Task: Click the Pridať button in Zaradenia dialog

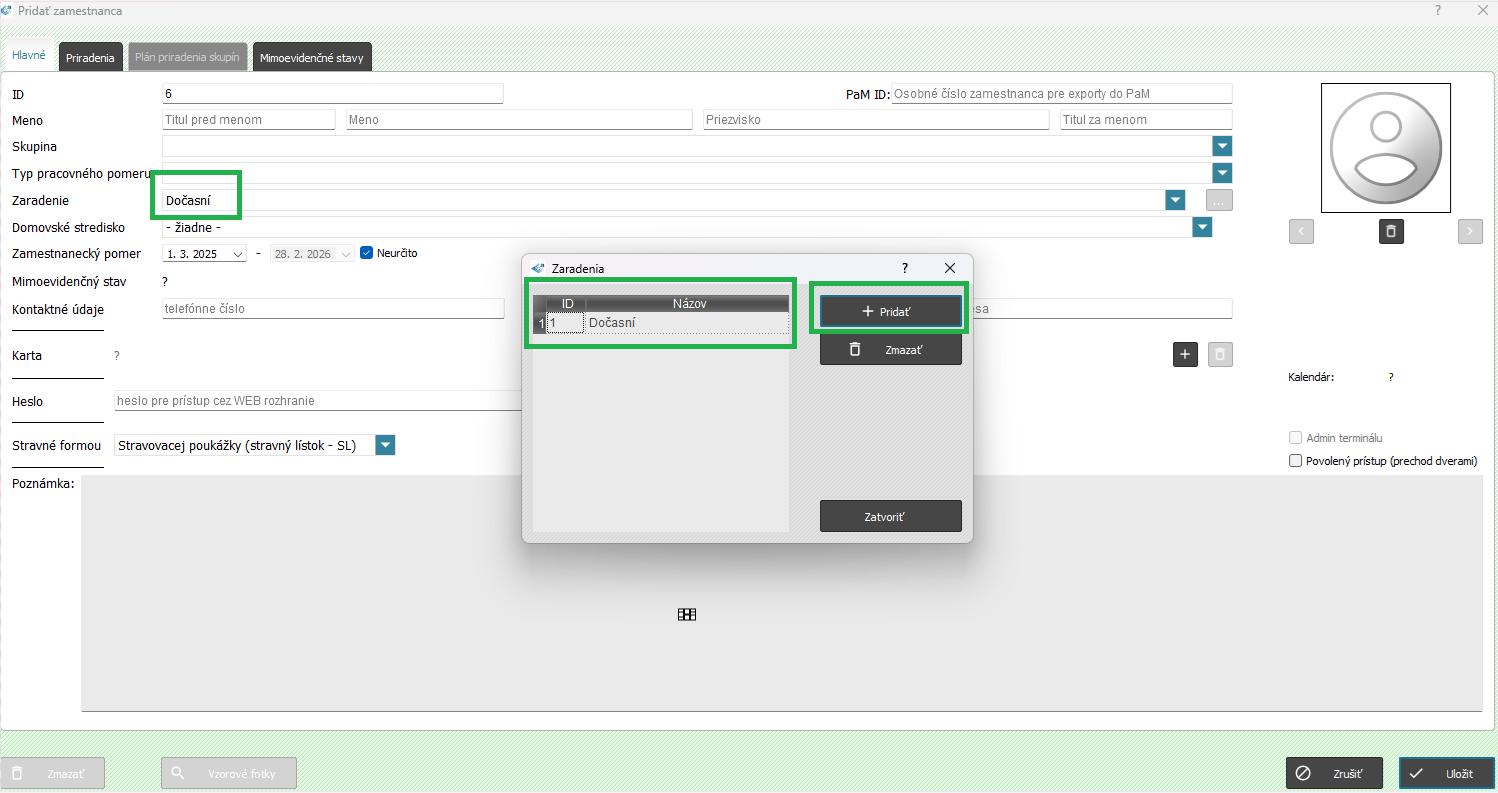Action: point(890,311)
